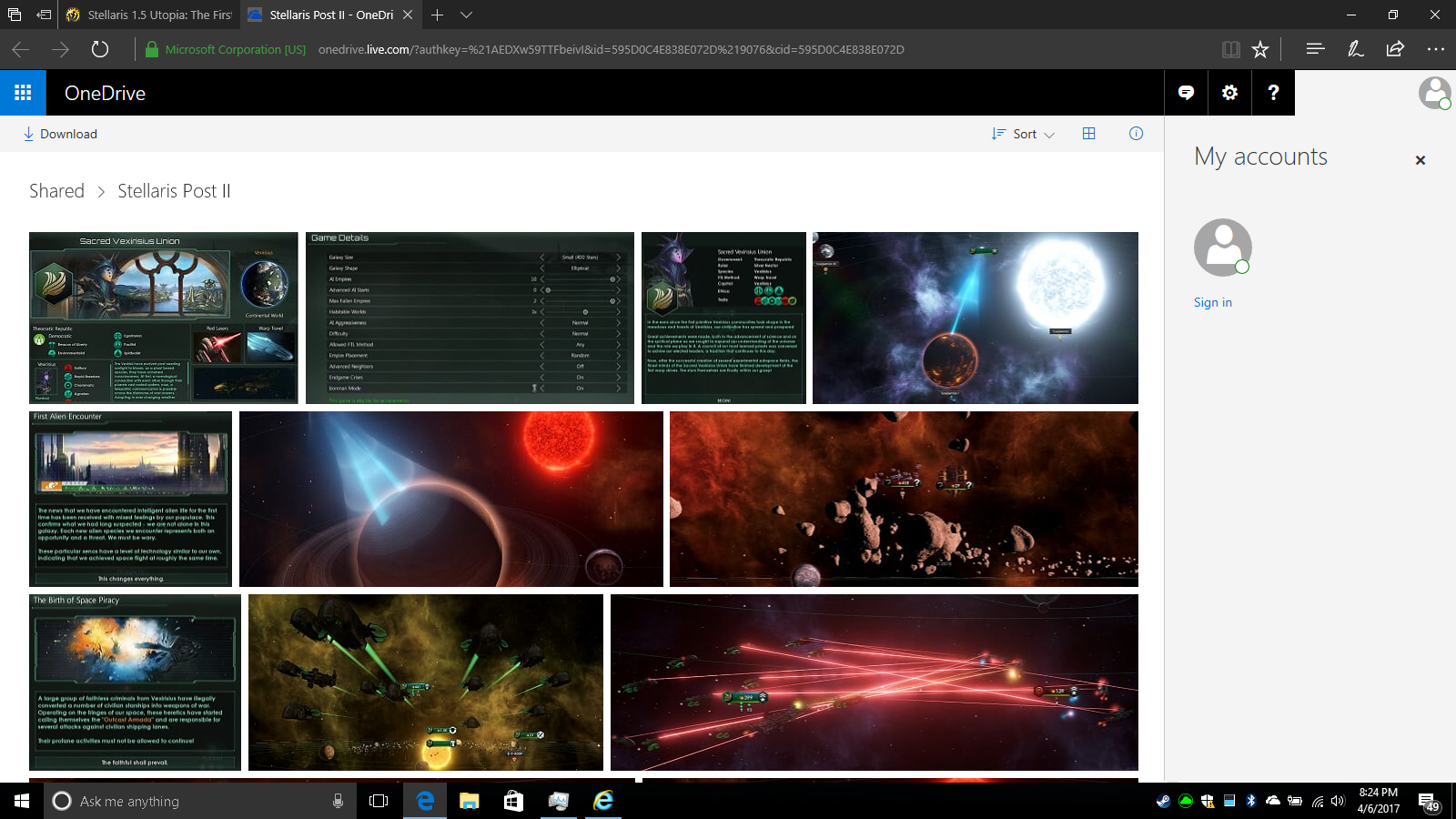This screenshot has width=1456, height=819.
Task: Add page to favorites with star icon
Action: [1260, 49]
